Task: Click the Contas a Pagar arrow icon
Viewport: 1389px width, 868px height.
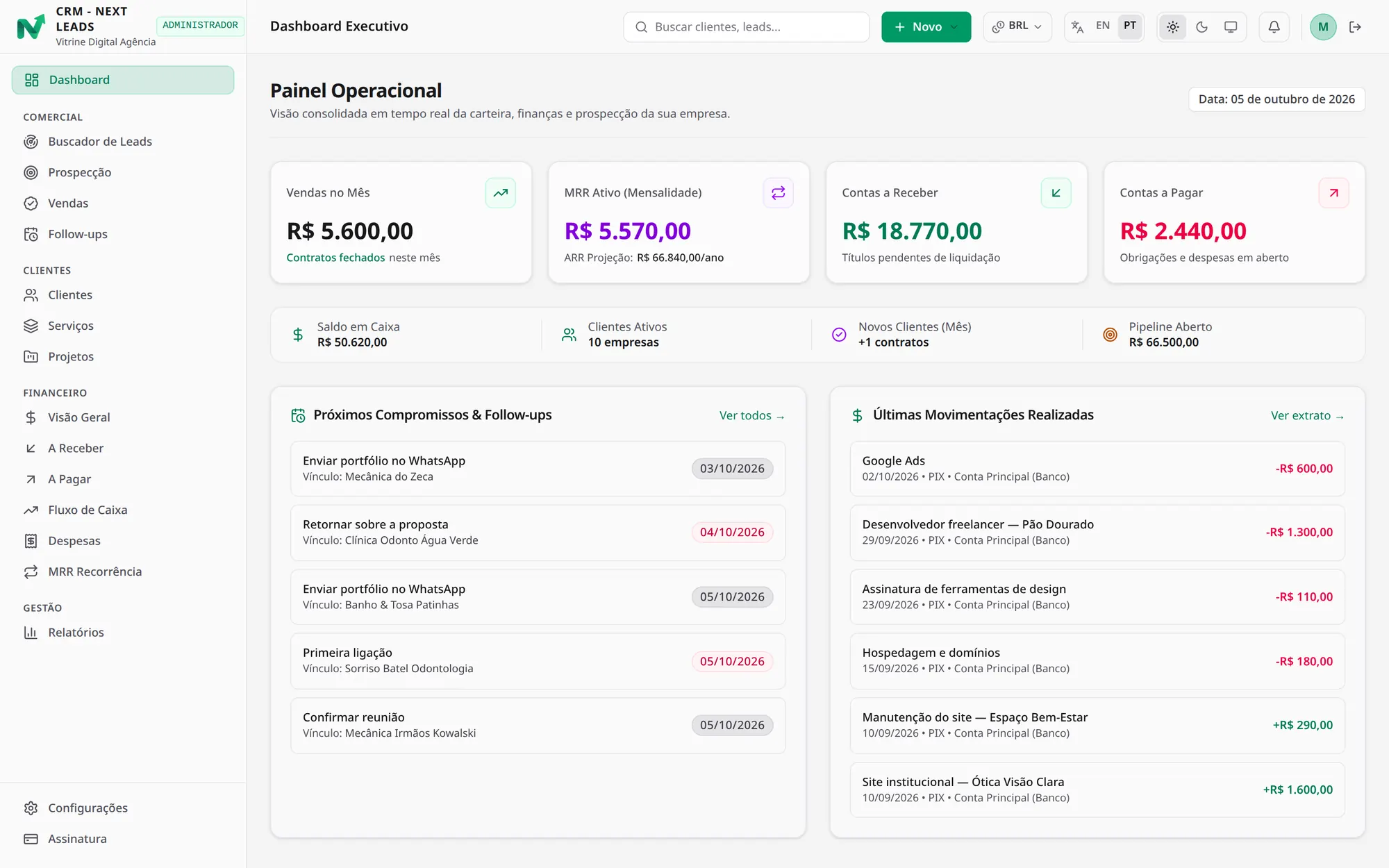Action: pyautogui.click(x=1333, y=193)
